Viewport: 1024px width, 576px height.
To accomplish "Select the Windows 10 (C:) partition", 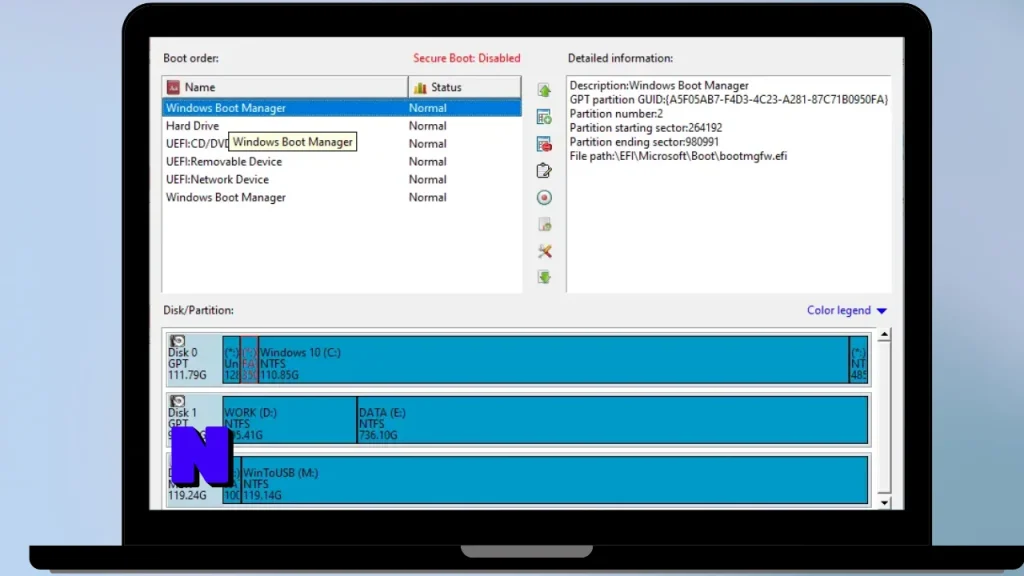I will click(x=553, y=359).
